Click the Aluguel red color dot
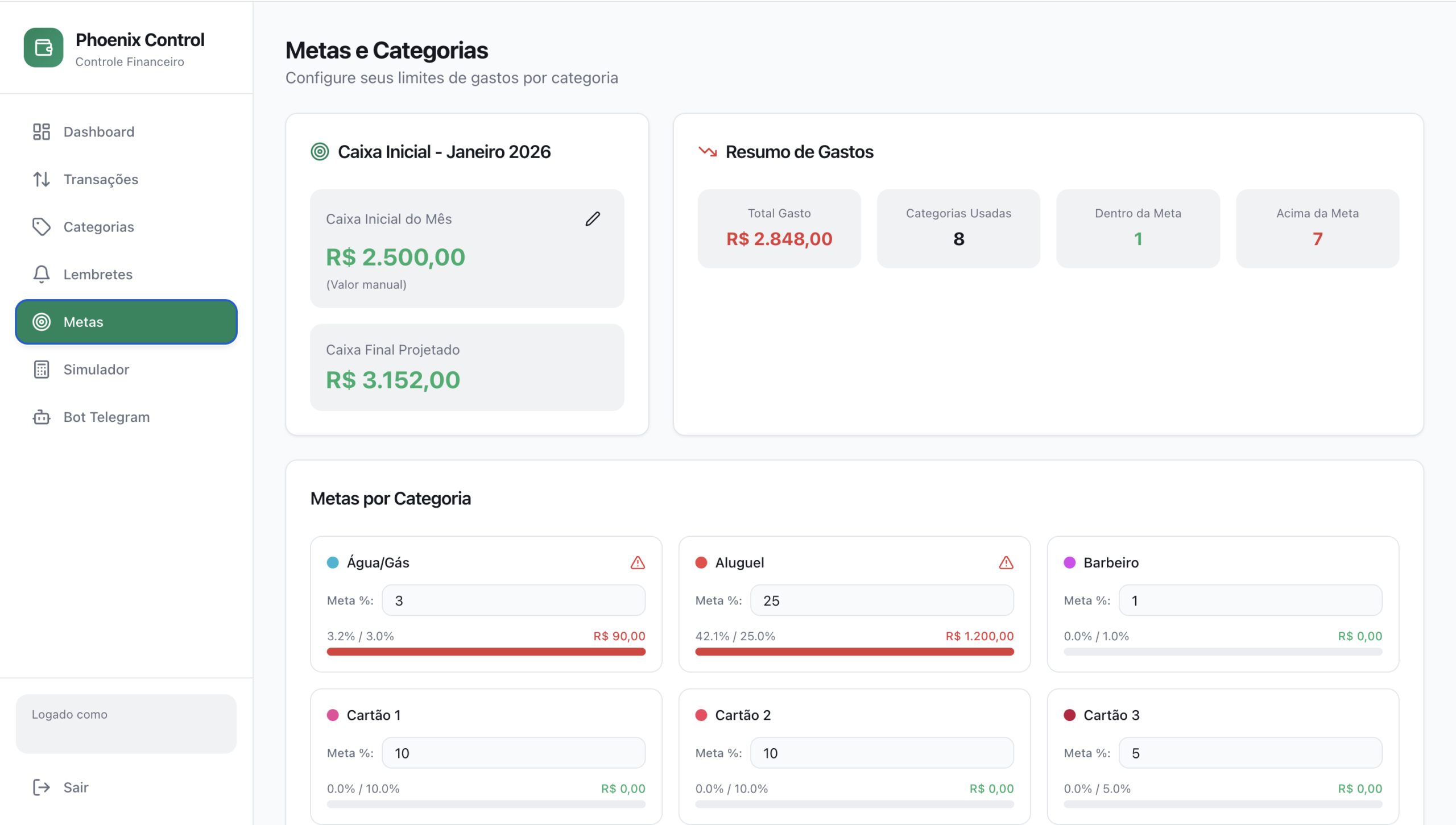Screen dimensions: 1456x825 (x=701, y=563)
